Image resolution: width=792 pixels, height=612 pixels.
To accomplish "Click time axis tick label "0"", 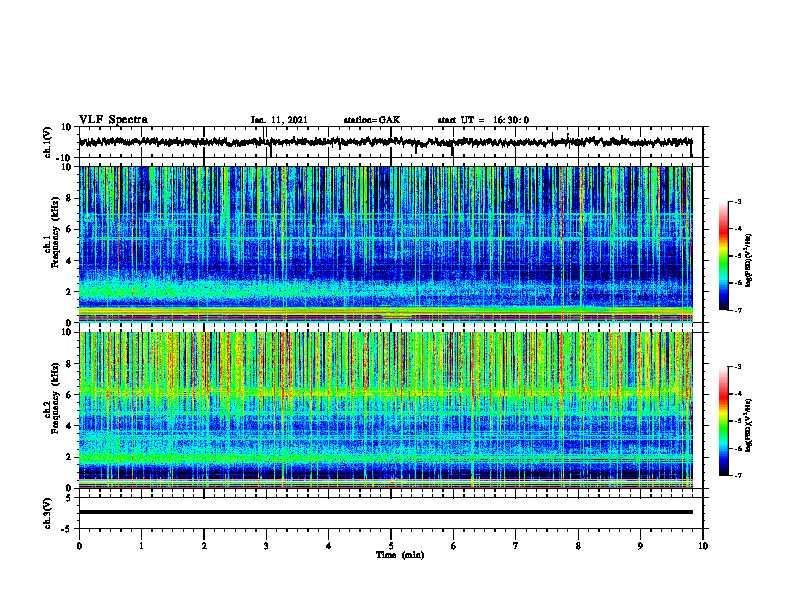I will 79,546.
